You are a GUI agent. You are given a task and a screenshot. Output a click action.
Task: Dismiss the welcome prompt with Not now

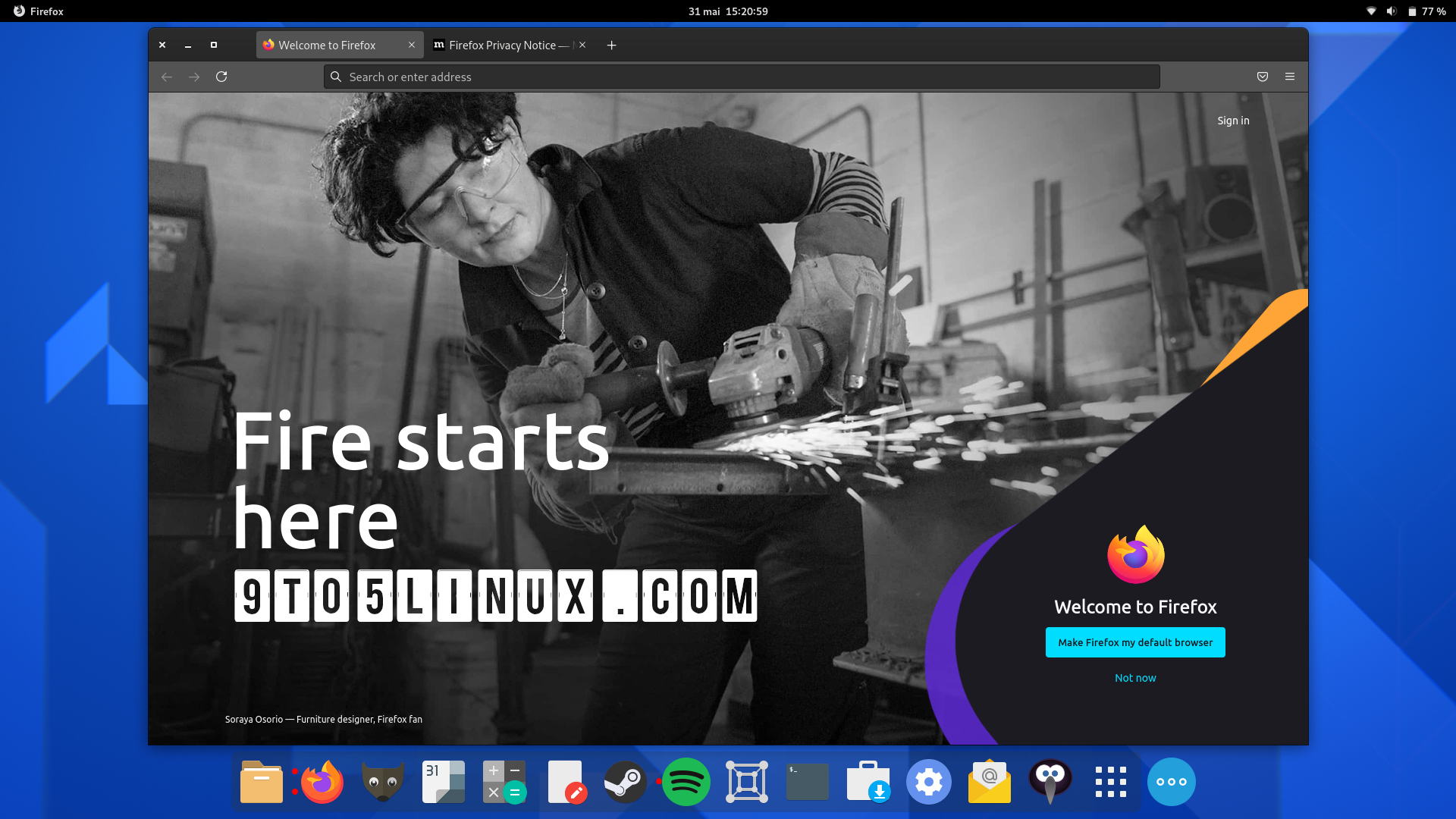point(1134,677)
